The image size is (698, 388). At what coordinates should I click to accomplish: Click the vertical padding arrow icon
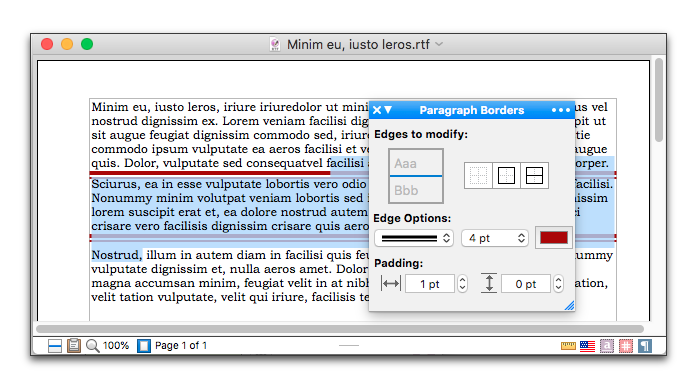click(x=489, y=284)
